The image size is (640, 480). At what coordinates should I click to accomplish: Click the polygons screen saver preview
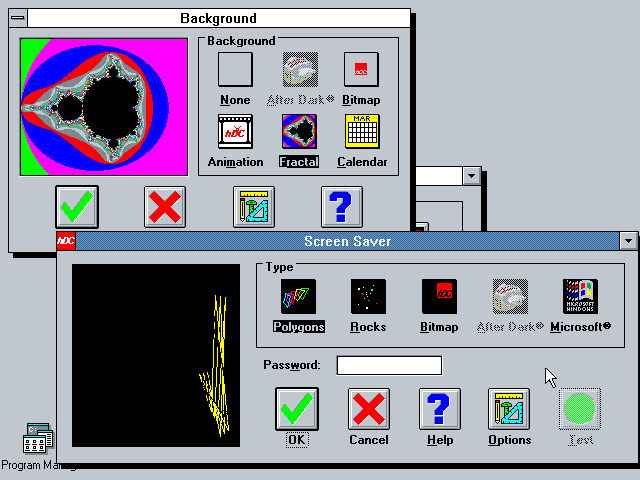(156, 356)
